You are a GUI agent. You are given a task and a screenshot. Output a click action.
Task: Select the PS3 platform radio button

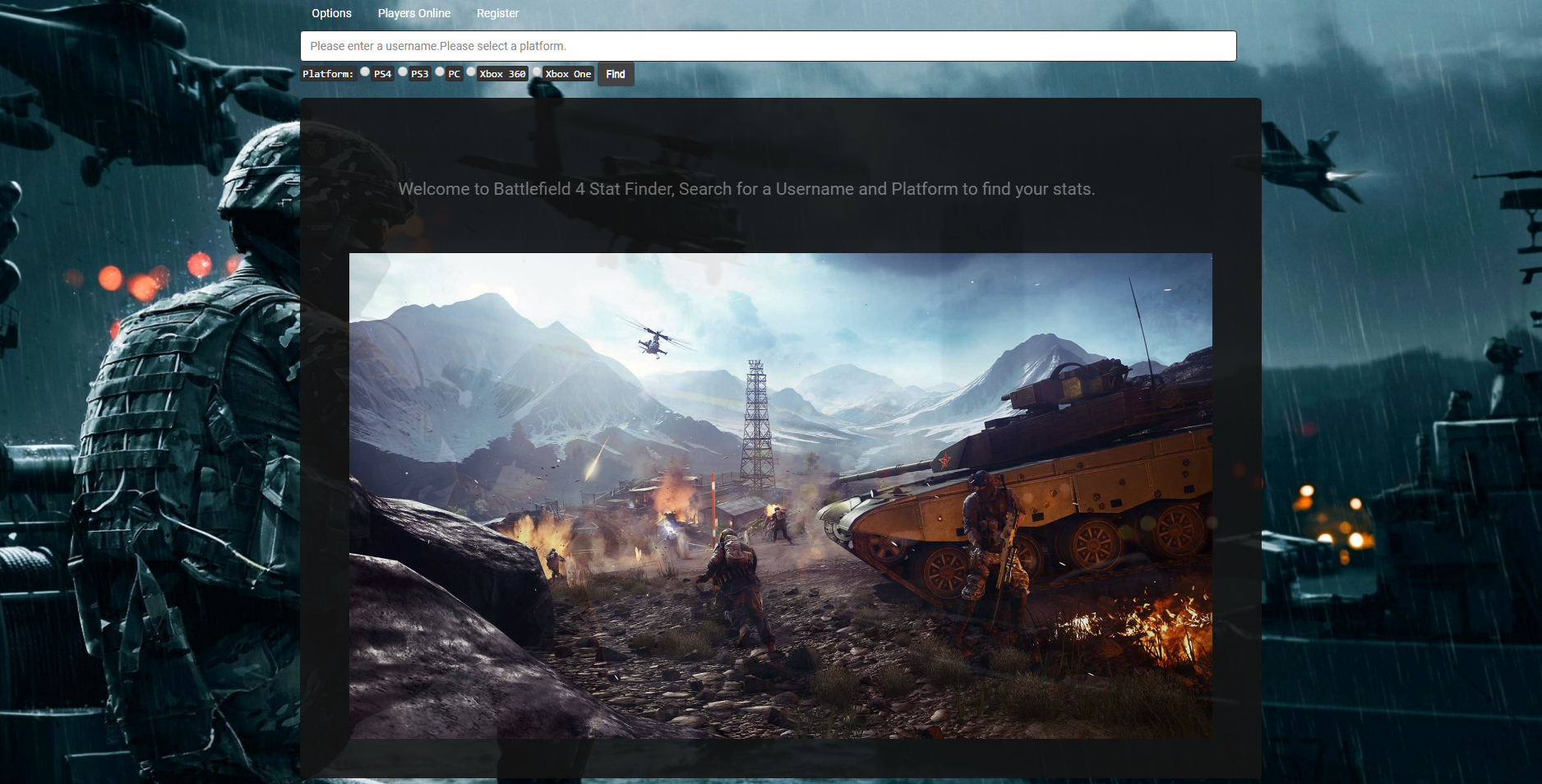[x=402, y=71]
